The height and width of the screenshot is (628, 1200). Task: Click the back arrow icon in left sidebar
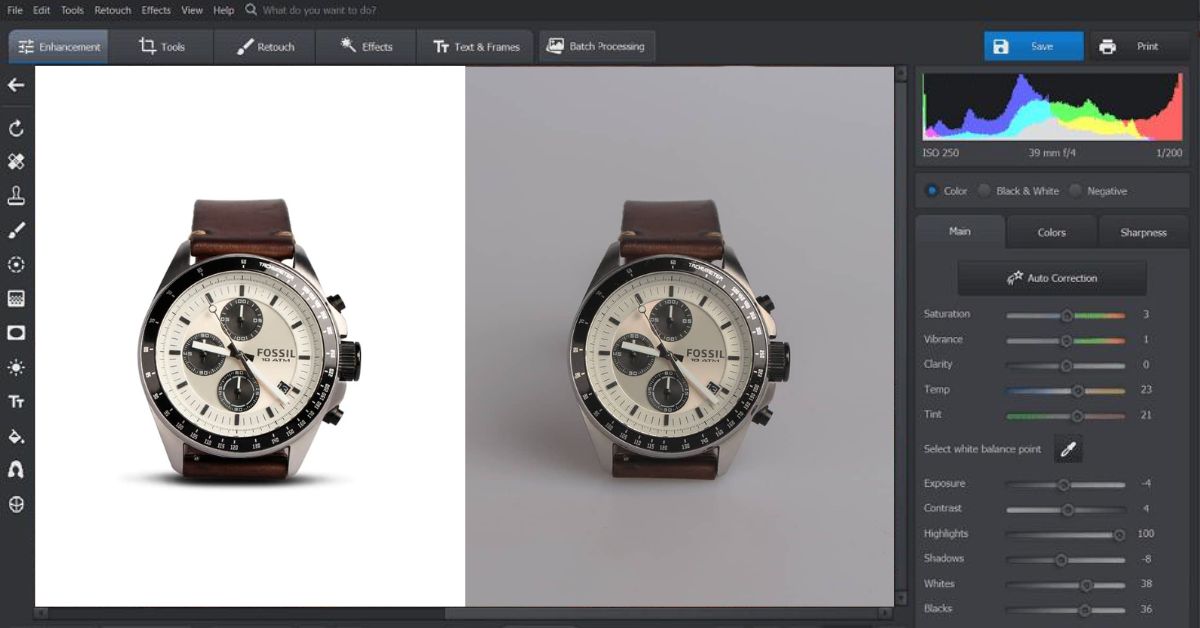click(x=16, y=85)
